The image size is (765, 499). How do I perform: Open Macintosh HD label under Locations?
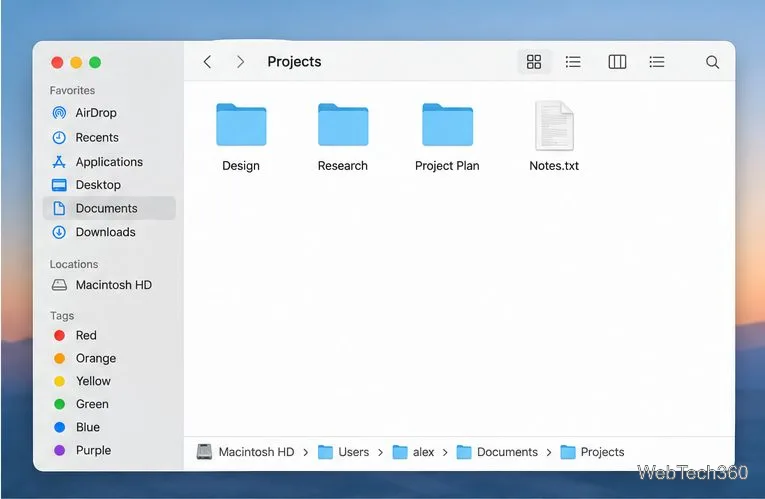114,285
